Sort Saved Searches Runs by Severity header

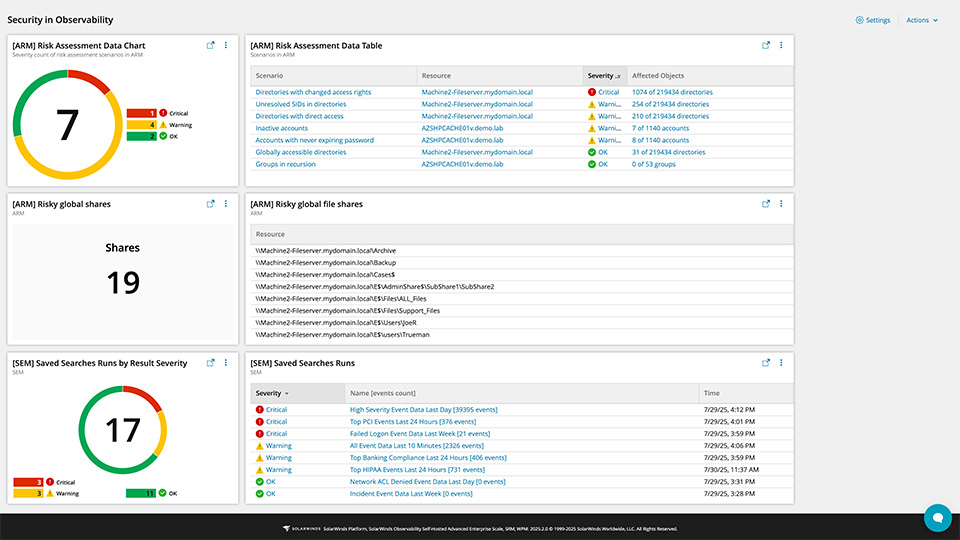[272, 394]
